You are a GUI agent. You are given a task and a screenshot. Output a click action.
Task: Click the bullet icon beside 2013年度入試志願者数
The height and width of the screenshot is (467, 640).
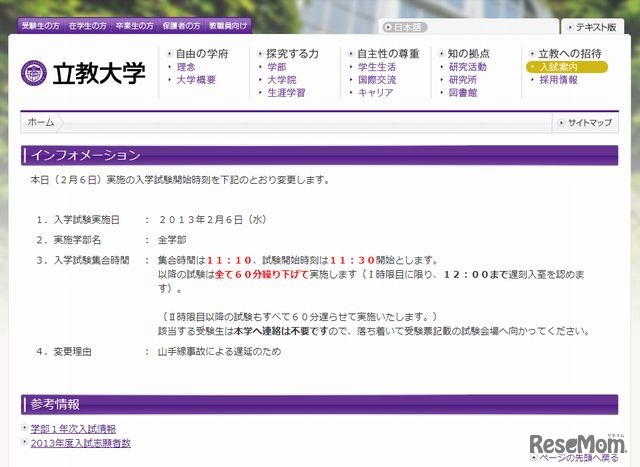[25, 442]
